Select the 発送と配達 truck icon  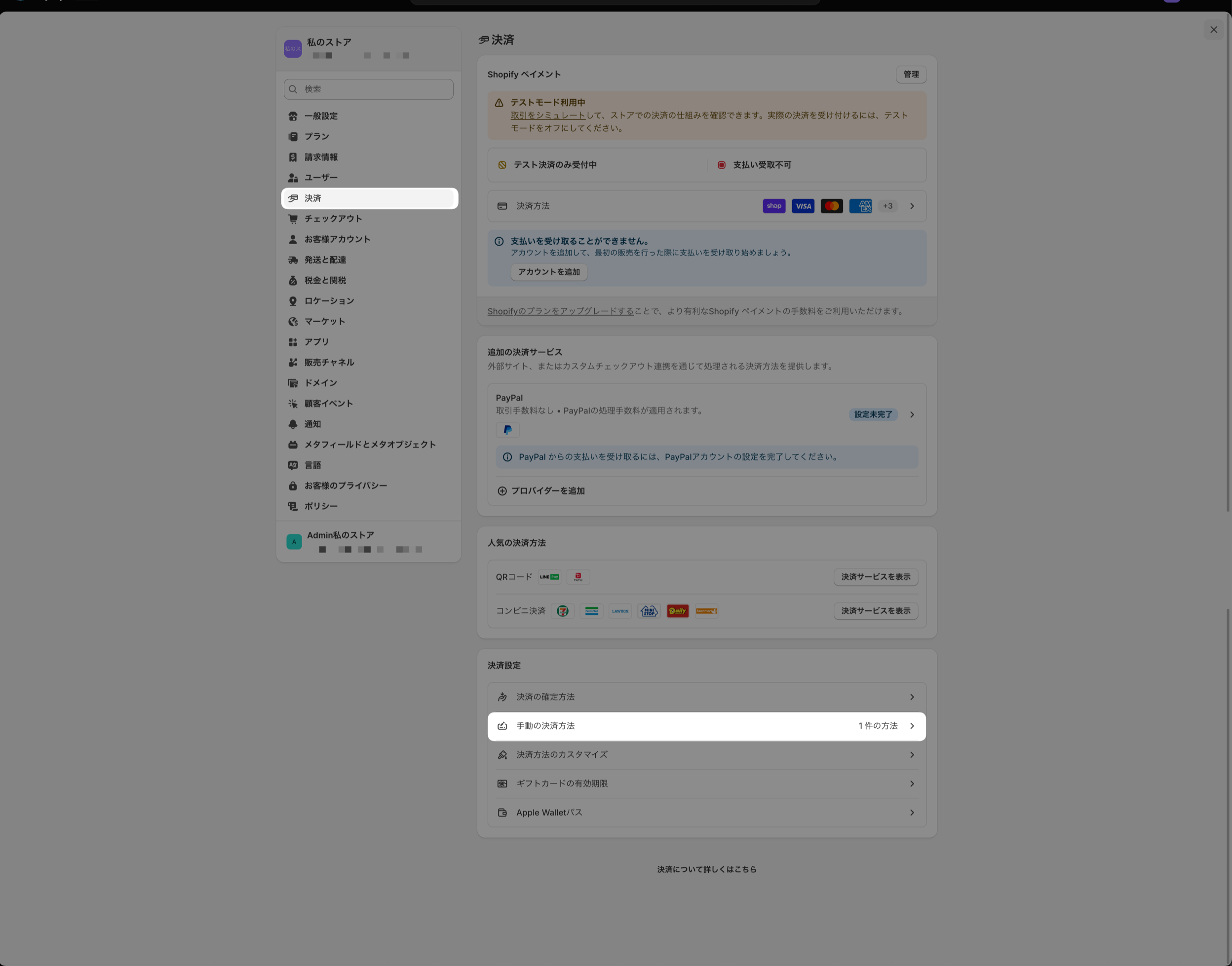293,260
